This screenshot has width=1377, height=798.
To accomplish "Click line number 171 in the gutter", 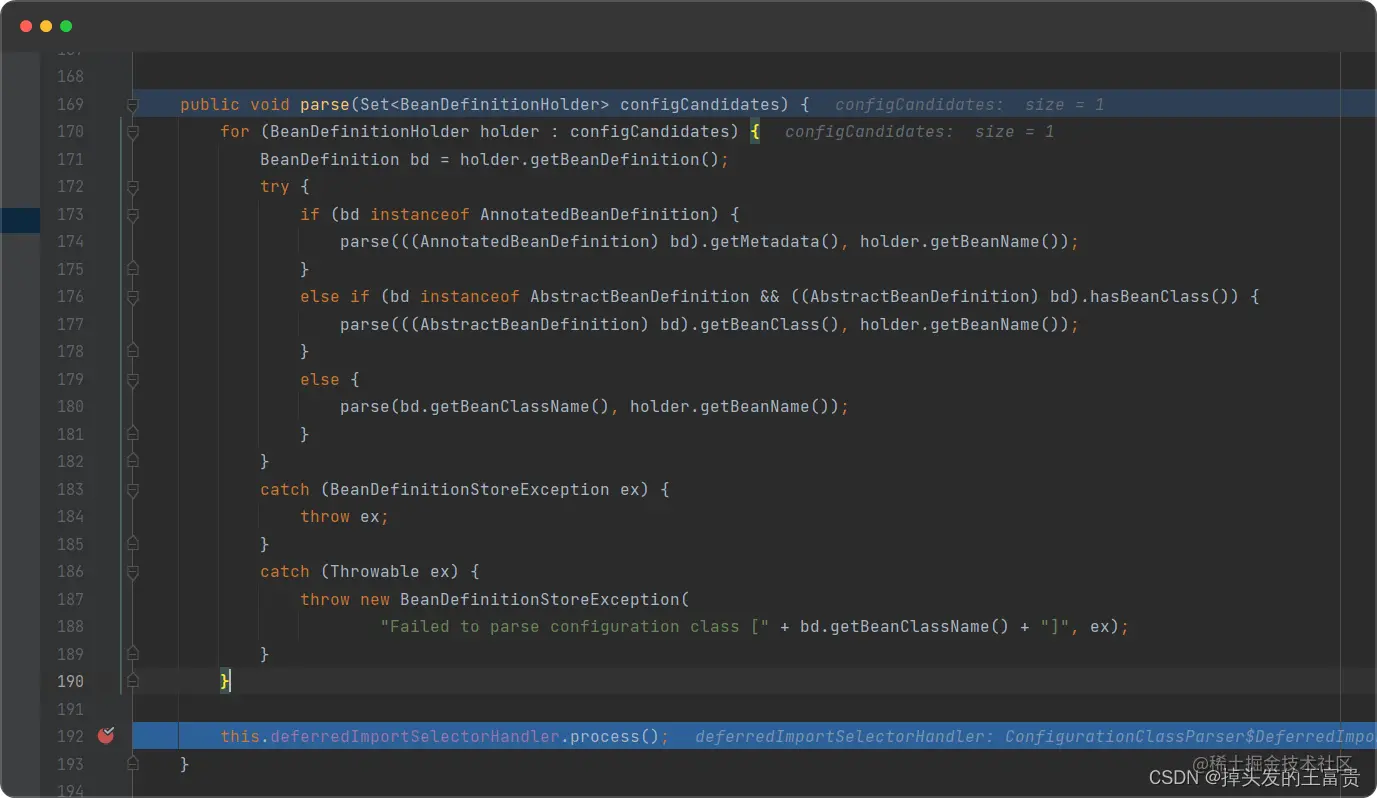I will coord(70,159).
